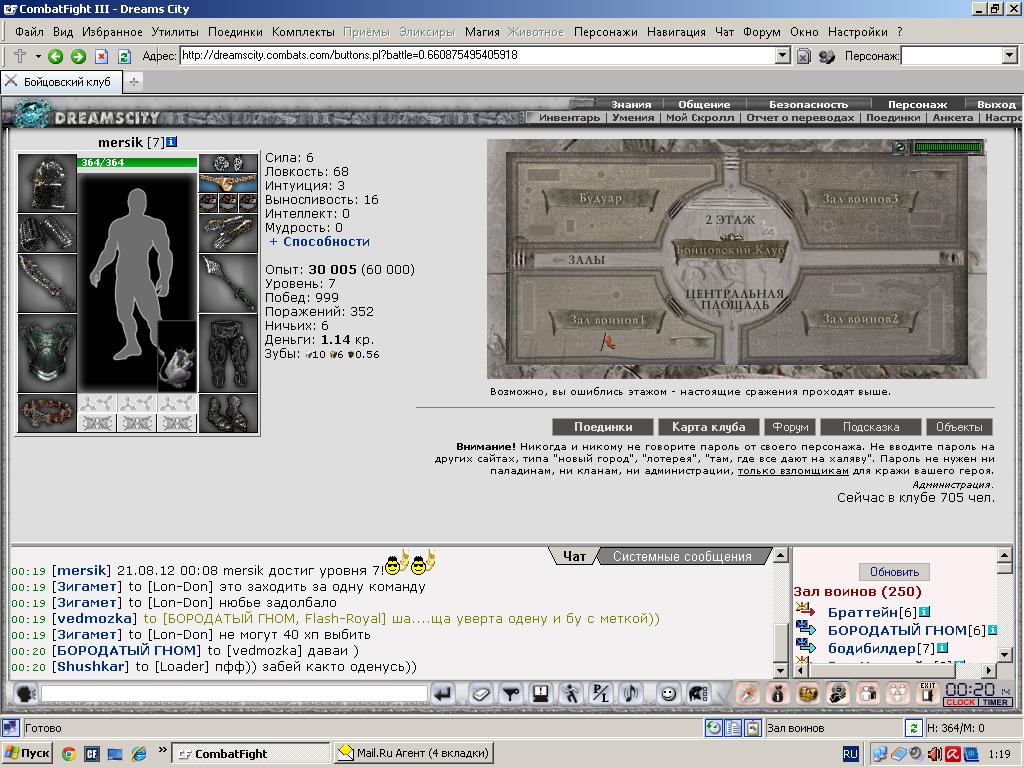Click 2 ЭТАЖ on the club map

point(729,220)
